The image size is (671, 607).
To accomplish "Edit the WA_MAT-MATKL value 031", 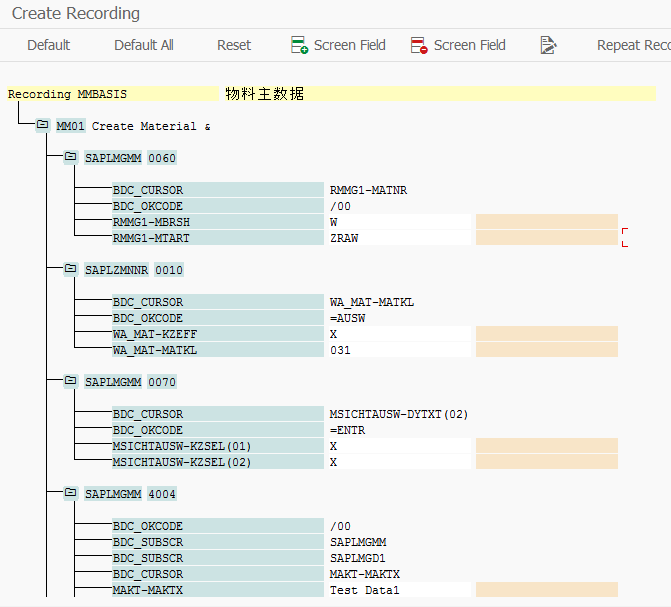I will point(399,350).
